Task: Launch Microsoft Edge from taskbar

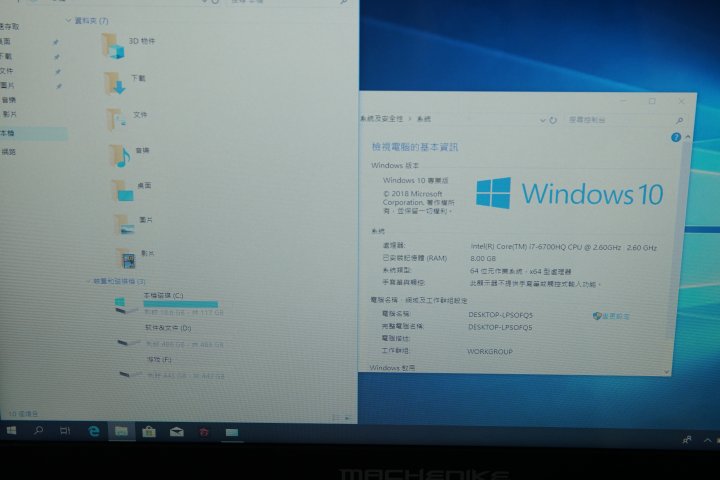Action: click(94, 431)
